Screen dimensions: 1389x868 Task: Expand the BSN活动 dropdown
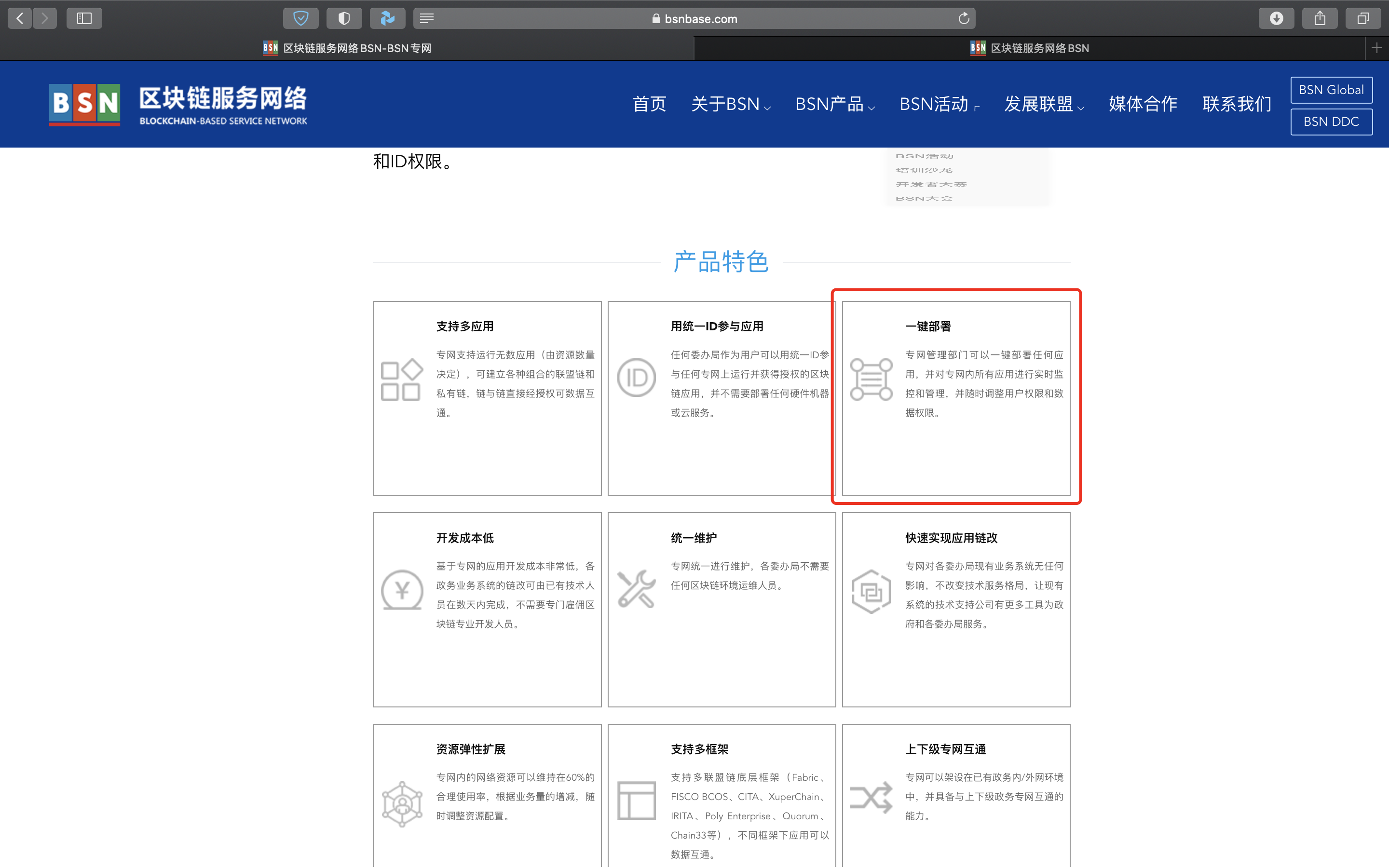(940, 104)
